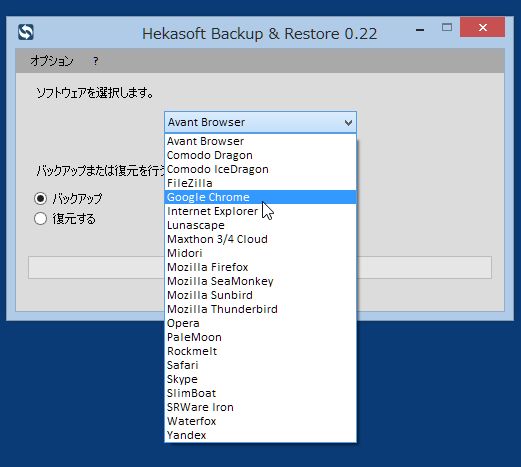This screenshot has height=467, width=521.
Task: Choose Mozilla Firefox from the list
Action: (260, 267)
